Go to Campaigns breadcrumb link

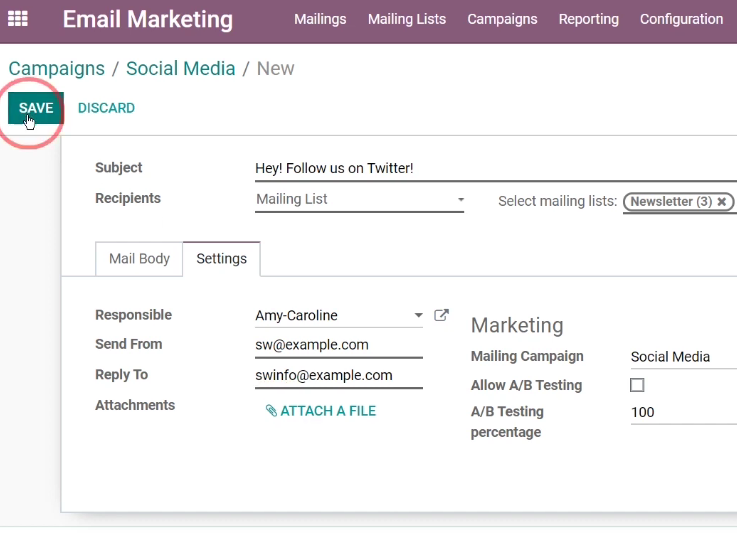click(56, 69)
